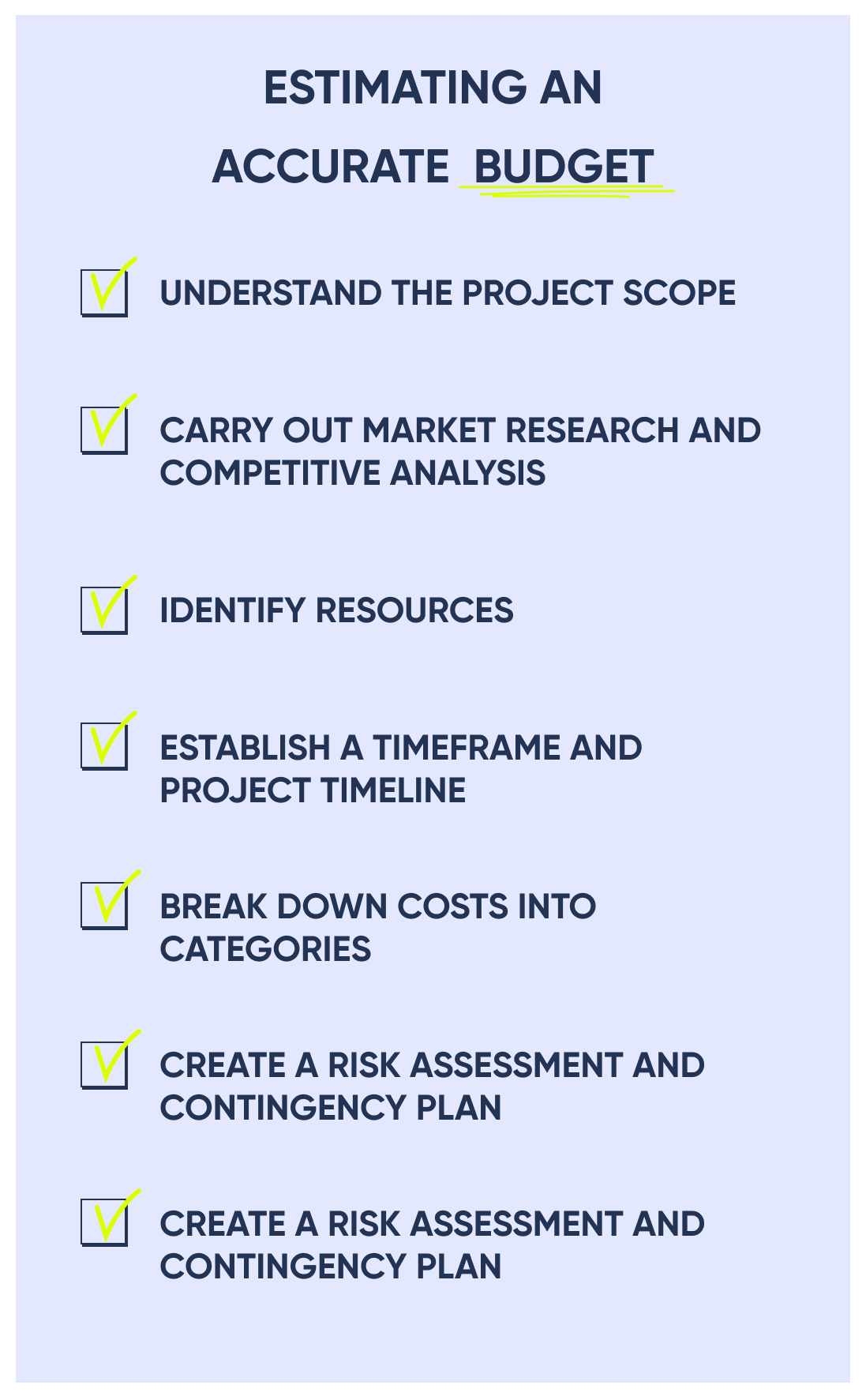The width and height of the screenshot is (866, 1400).
Task: Toggle the second-to-last checklist item's checkbox
Action: pos(104,1064)
